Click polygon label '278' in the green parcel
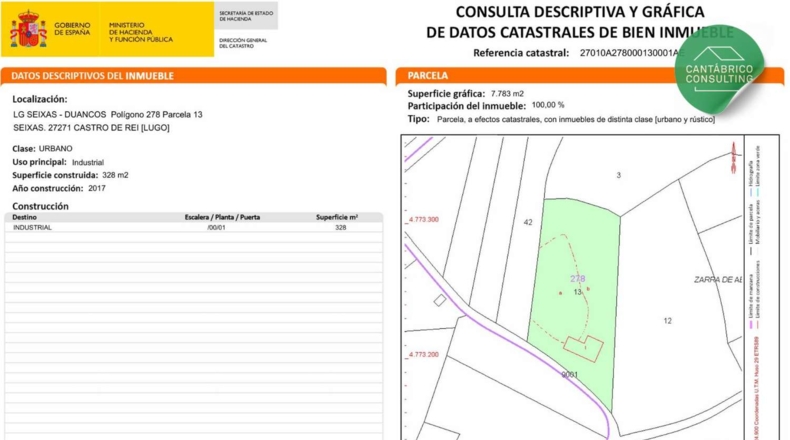Viewport: 790px width, 440px height. pos(578,279)
